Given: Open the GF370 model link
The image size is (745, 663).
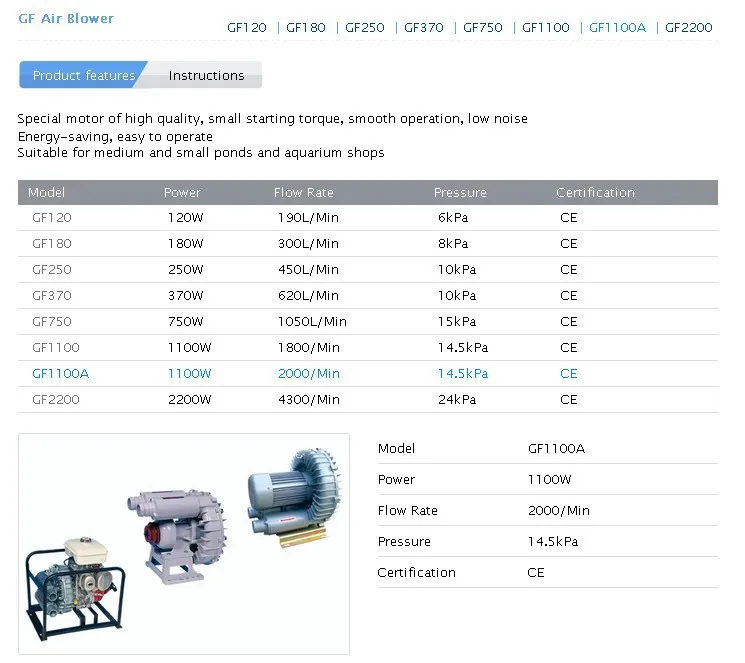Looking at the screenshot, I should pyautogui.click(x=423, y=28).
